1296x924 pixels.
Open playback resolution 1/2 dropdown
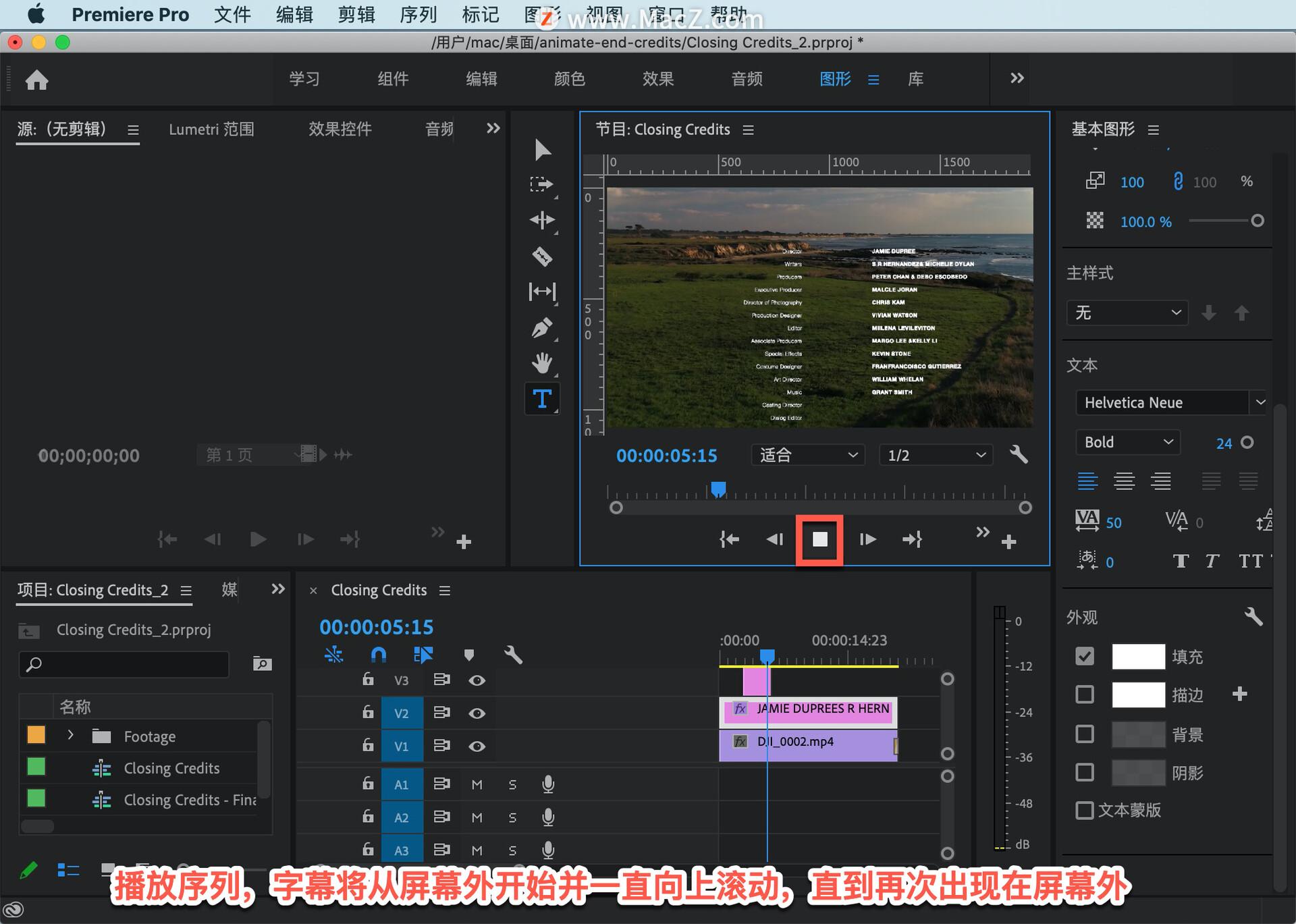[936, 455]
